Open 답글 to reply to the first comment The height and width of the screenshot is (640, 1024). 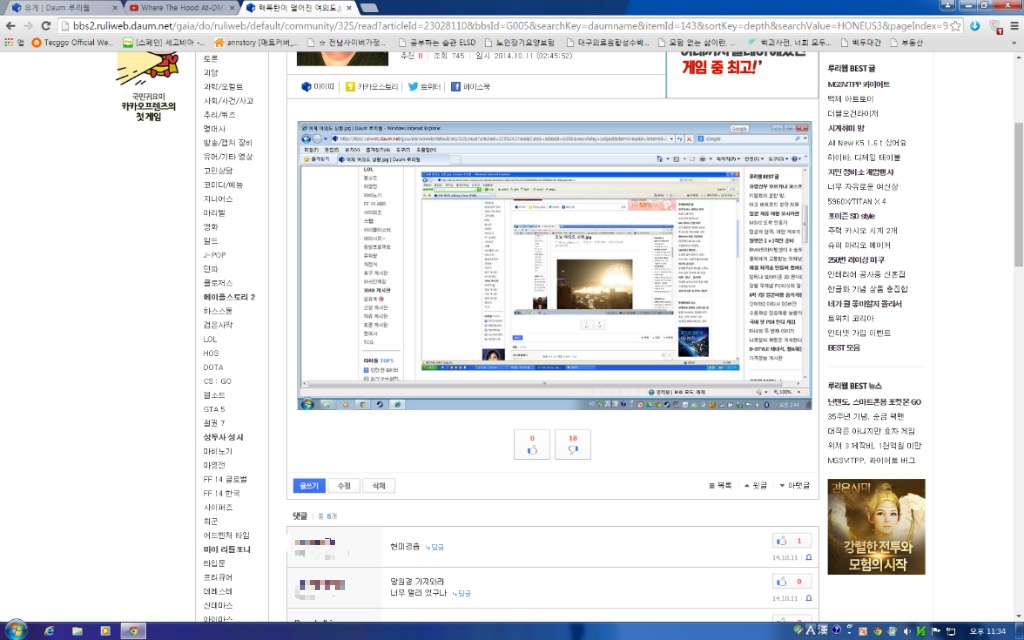click(437, 546)
